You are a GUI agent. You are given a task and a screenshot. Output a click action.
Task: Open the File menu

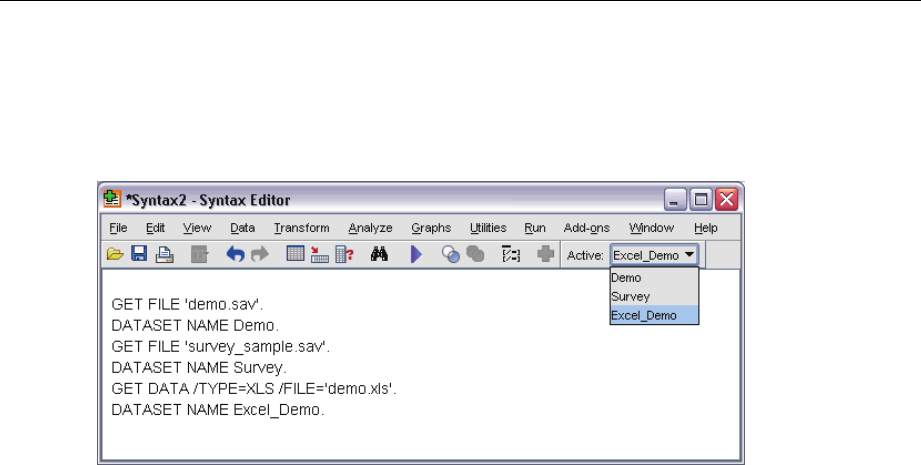point(118,228)
